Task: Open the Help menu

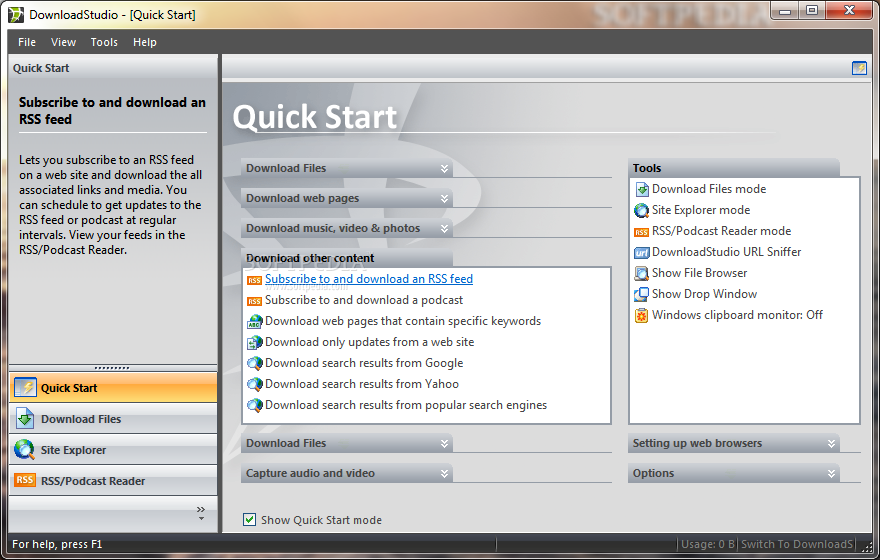Action: (145, 42)
